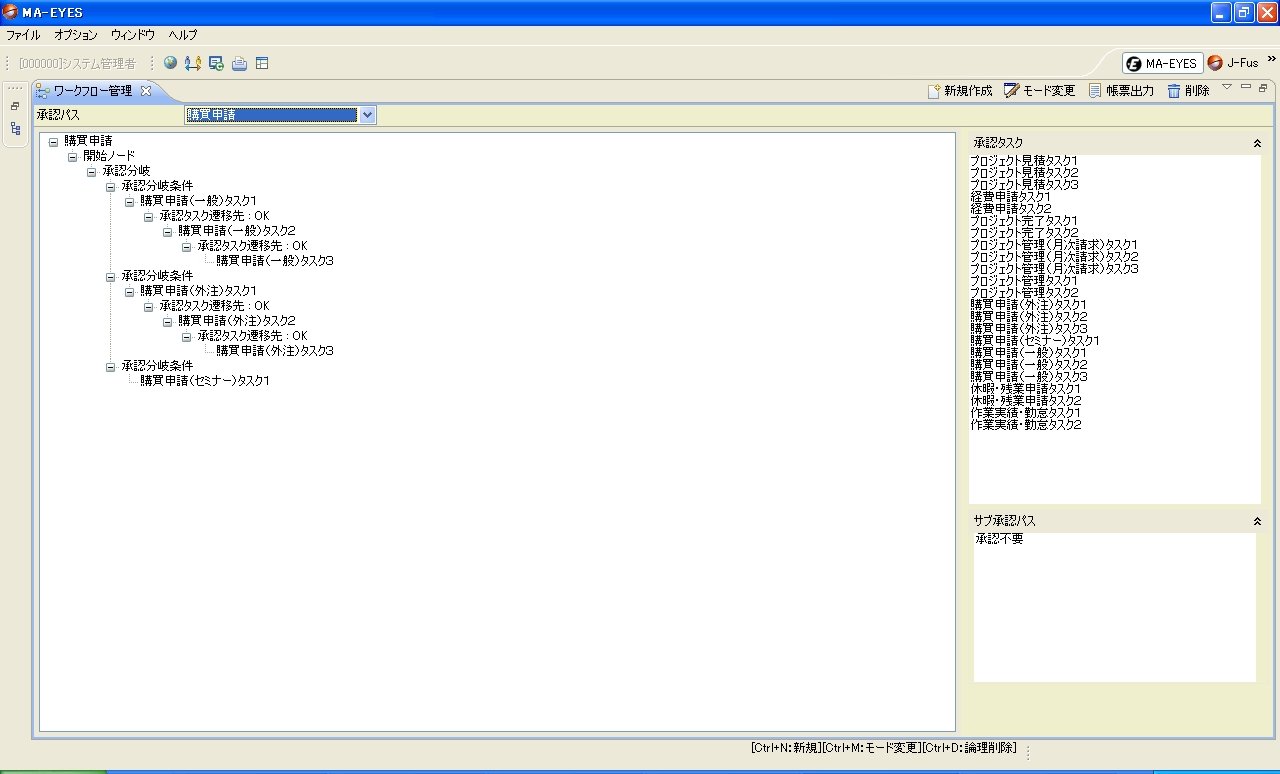This screenshot has height=774, width=1280.
Task: Select 作業実績・勤怠タスク2 in the list
Action: coord(1026,425)
